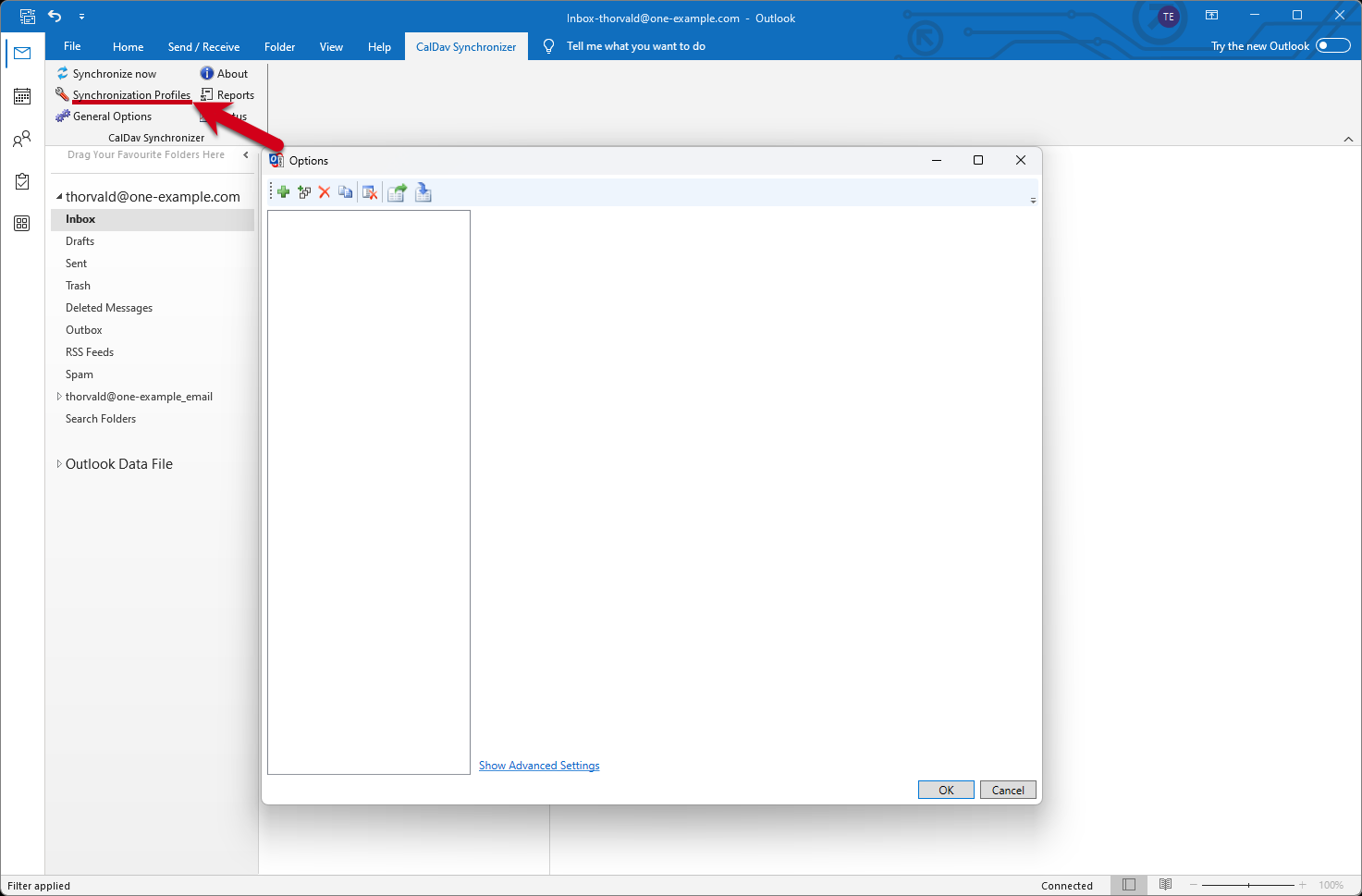Click the Tell me search field
The width and height of the screenshot is (1362, 896).
(635, 46)
